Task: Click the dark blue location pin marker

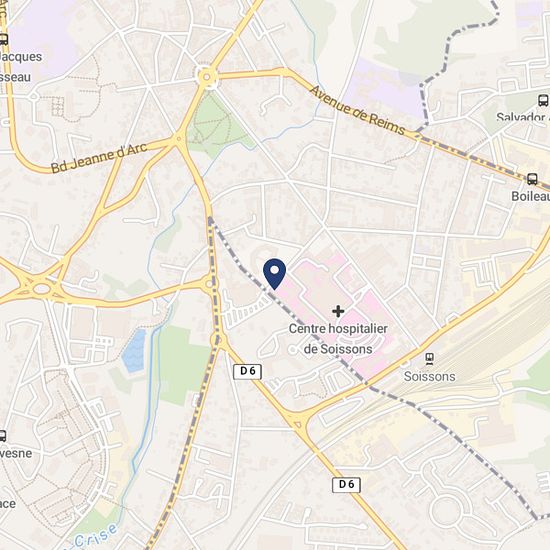Action: point(274,274)
